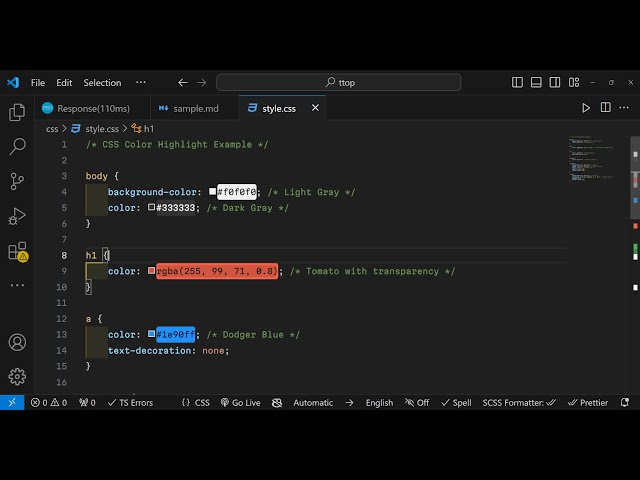Click the Run play button in editor toolbar
Image resolution: width=640 pixels, height=480 pixels.
pyautogui.click(x=586, y=108)
